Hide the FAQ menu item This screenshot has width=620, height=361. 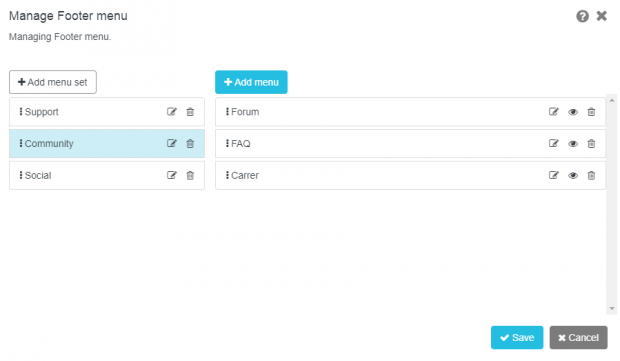[x=573, y=144]
